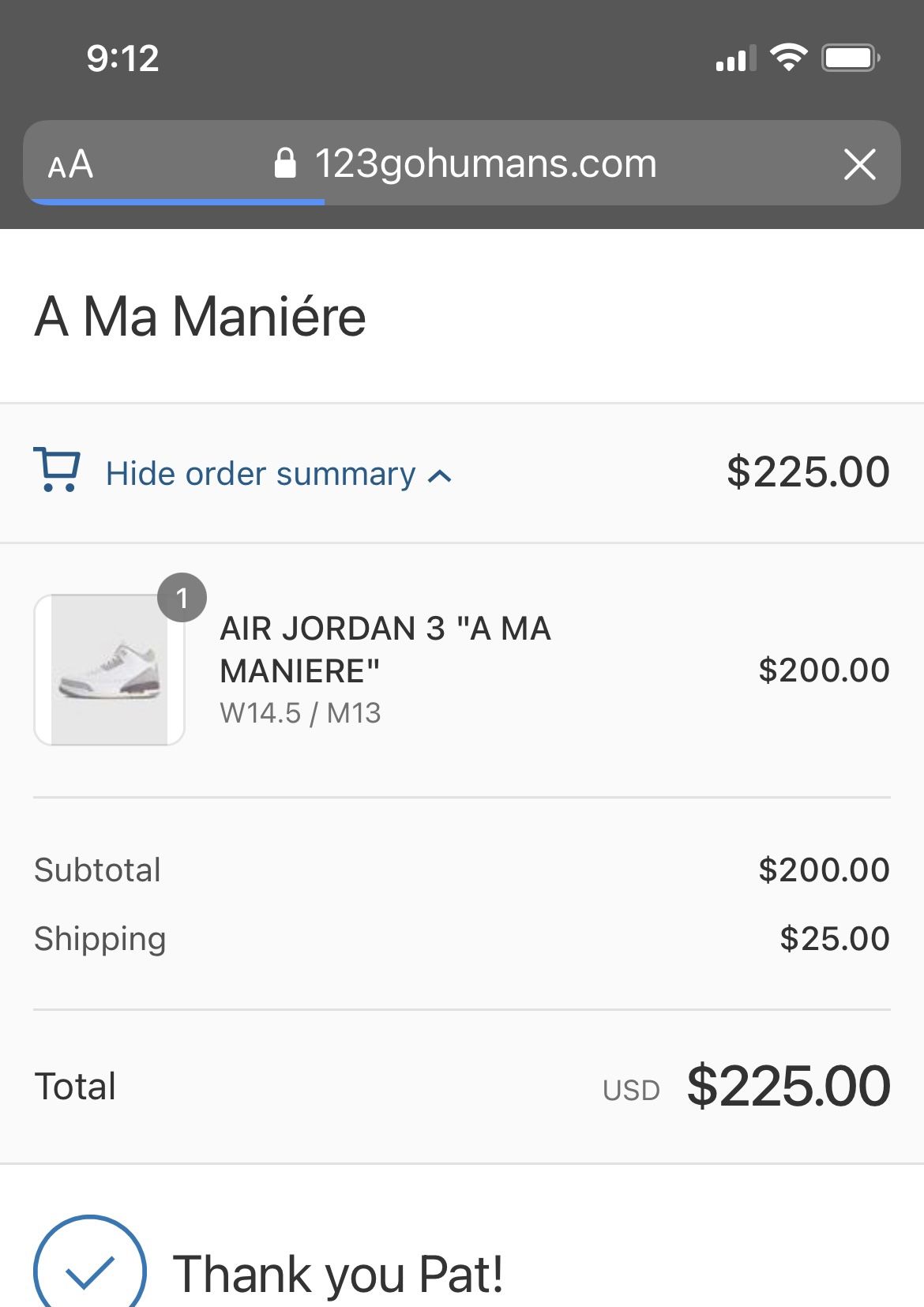Screen dimensions: 924x1307
Task: Tap the AIR JORDAN 3 product name
Action: 385,649
